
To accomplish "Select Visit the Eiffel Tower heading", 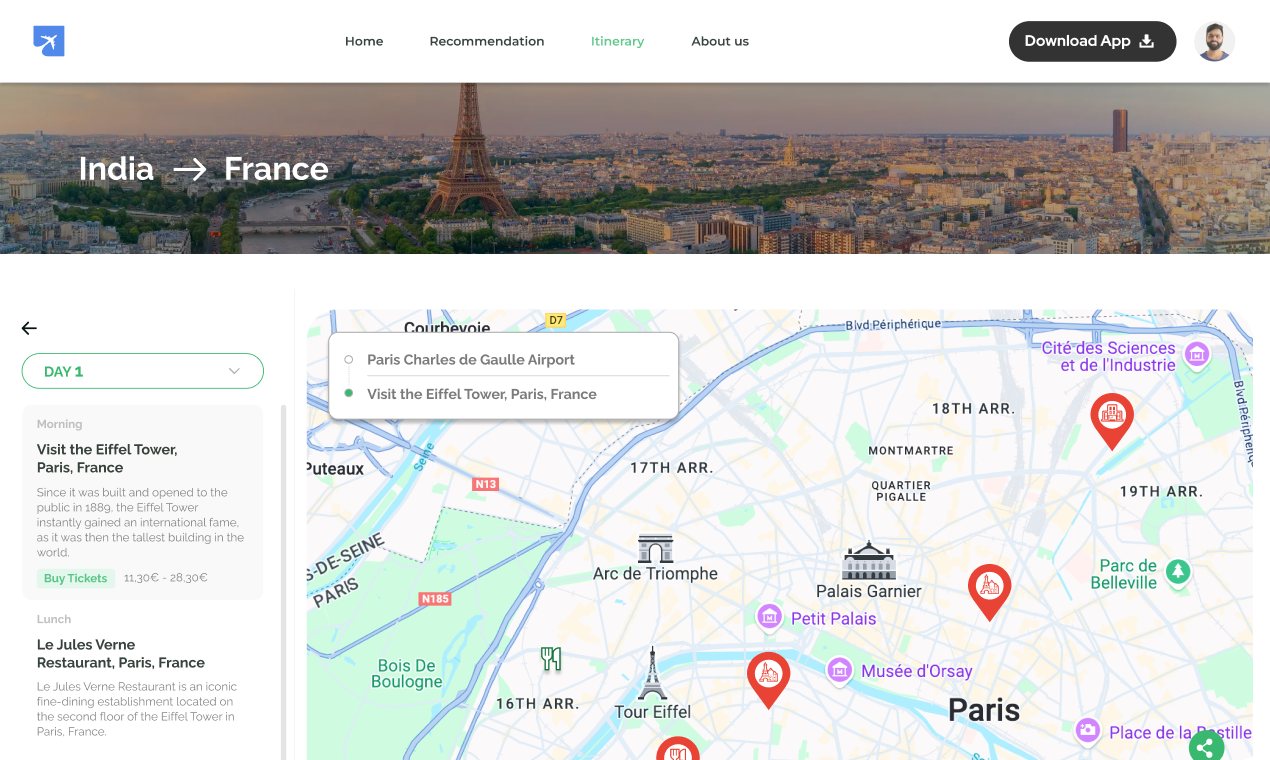I will point(107,458).
